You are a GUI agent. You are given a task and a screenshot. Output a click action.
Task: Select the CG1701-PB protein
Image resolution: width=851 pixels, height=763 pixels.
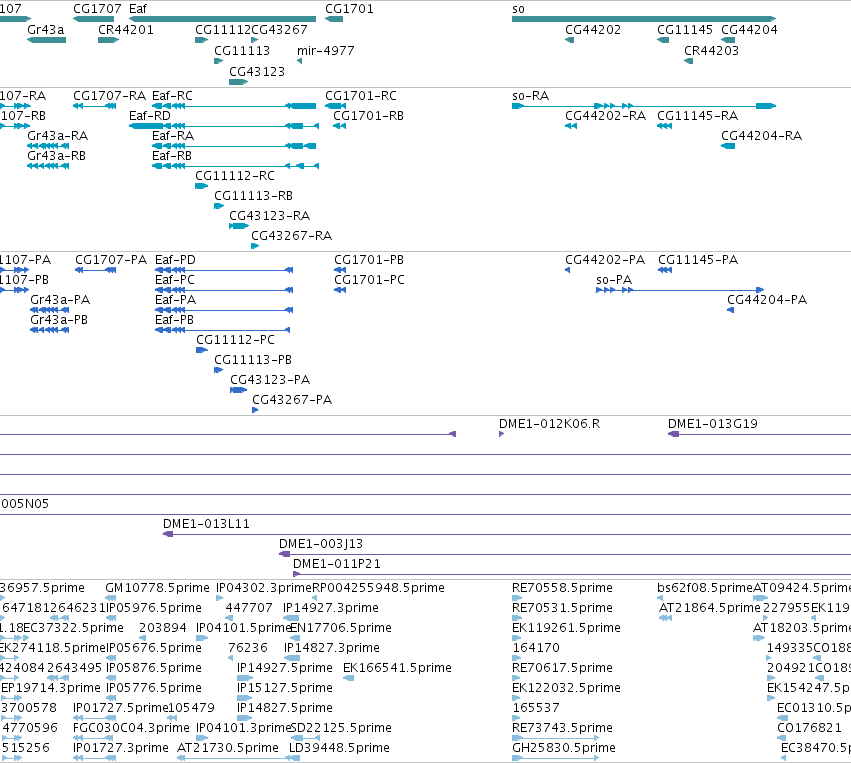click(x=340, y=270)
